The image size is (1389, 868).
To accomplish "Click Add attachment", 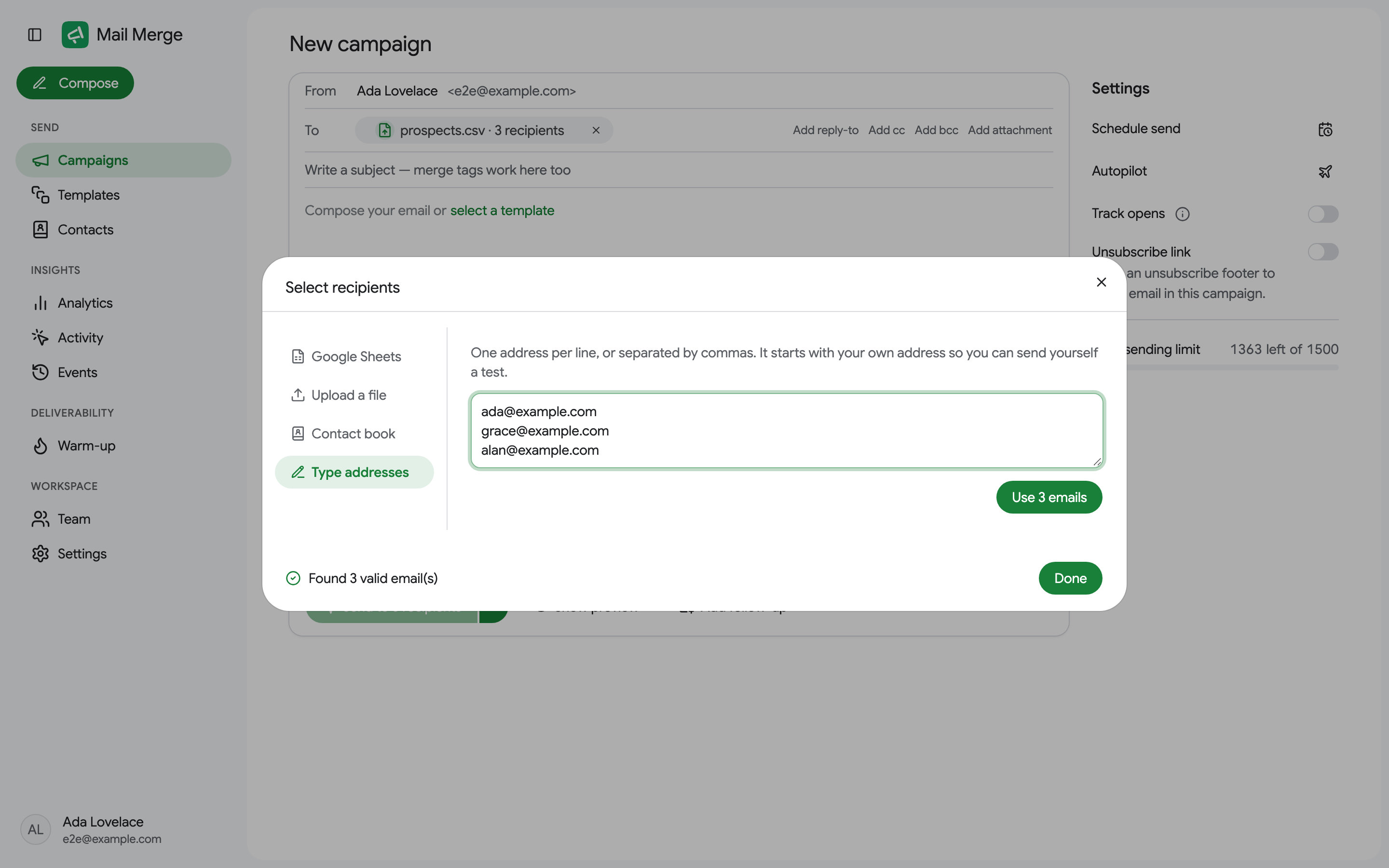I will (1009, 130).
